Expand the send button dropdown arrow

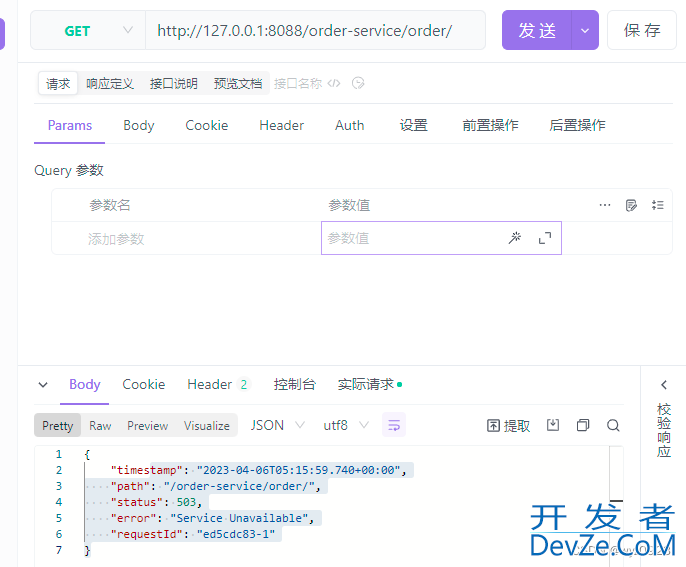coord(585,31)
